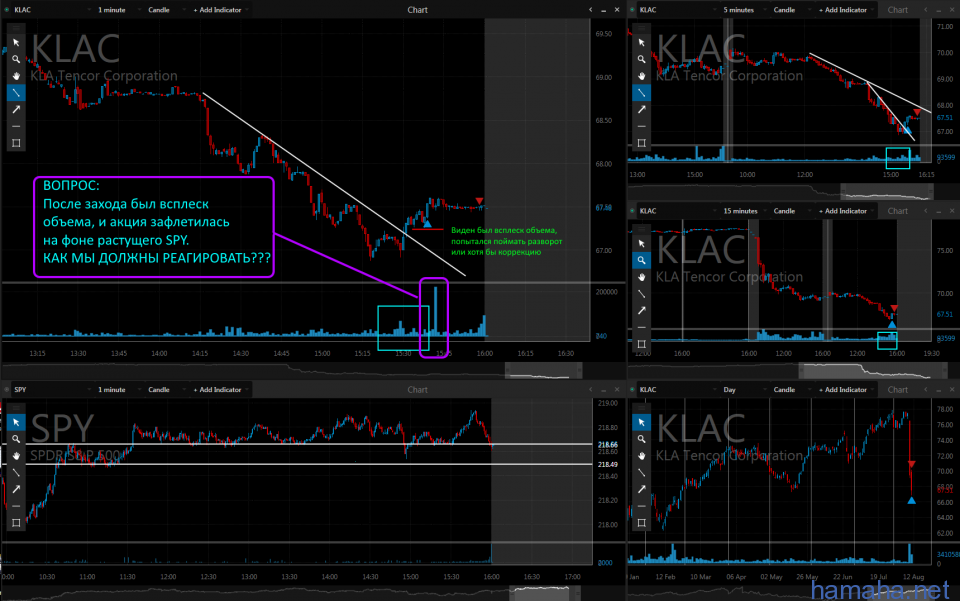The image size is (960, 601).
Task: Select rectangle tool in KLAC 15 minutes chart
Action: coord(641,344)
